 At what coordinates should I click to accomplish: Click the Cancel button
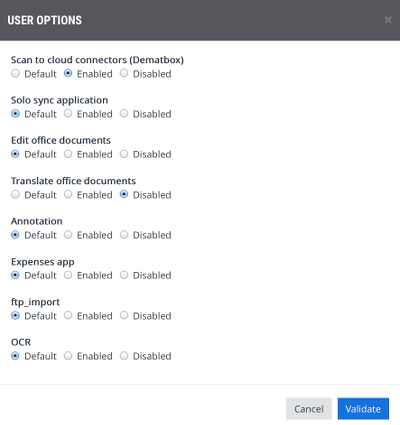[x=309, y=409]
